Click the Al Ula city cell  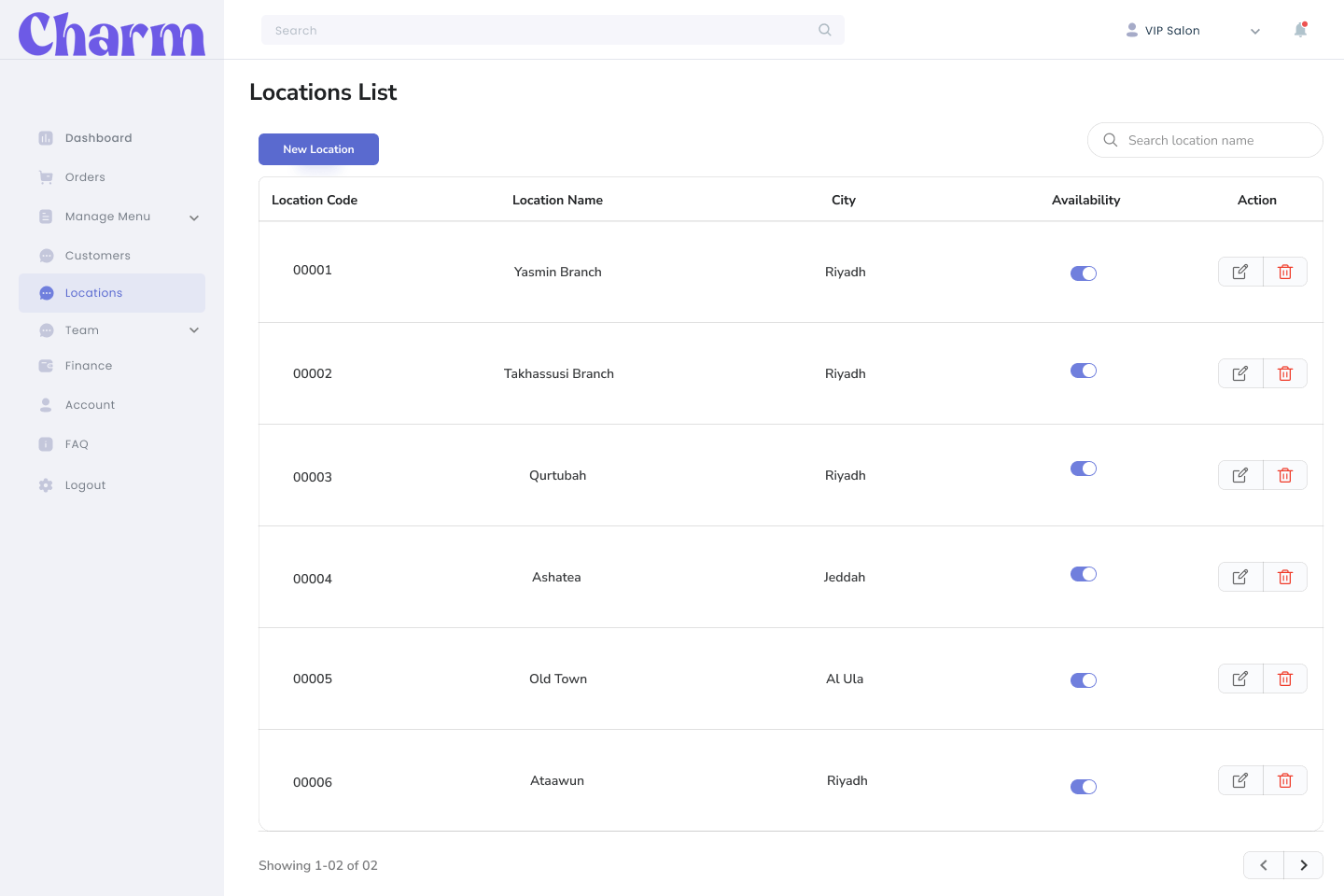click(x=845, y=679)
